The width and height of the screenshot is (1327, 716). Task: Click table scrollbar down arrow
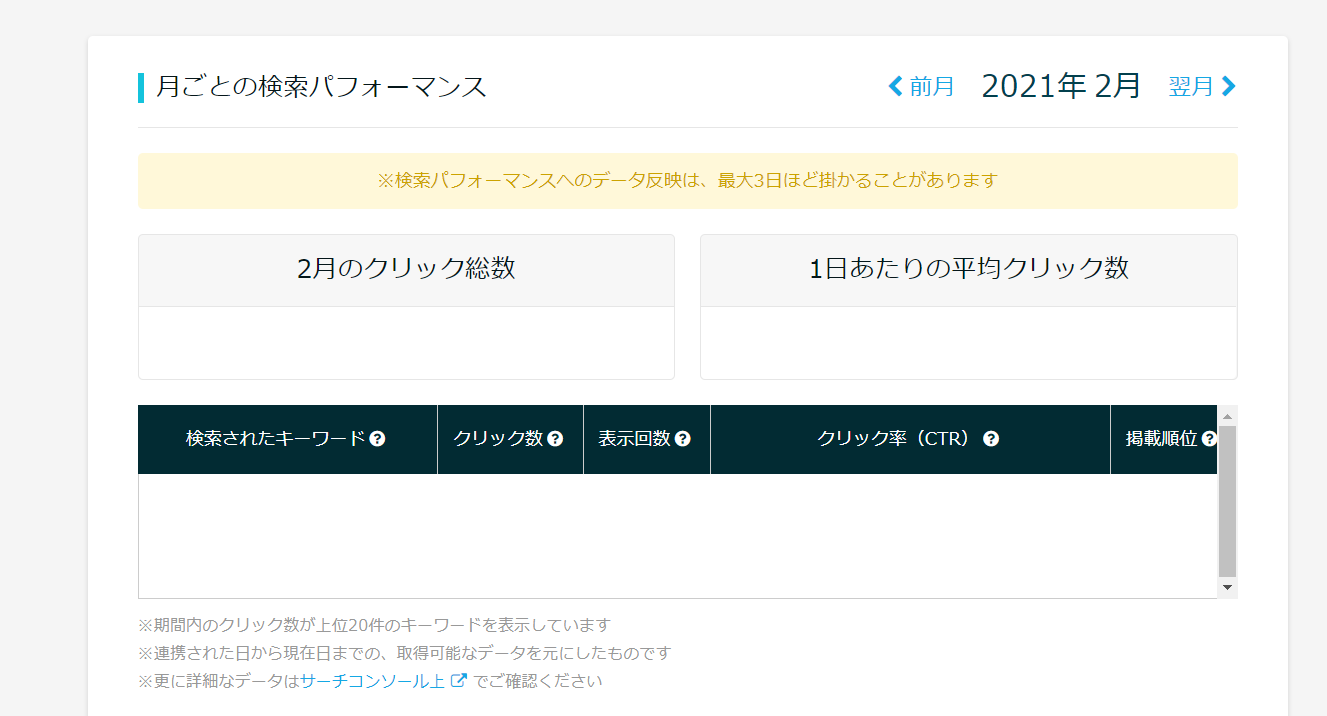coord(1227,588)
